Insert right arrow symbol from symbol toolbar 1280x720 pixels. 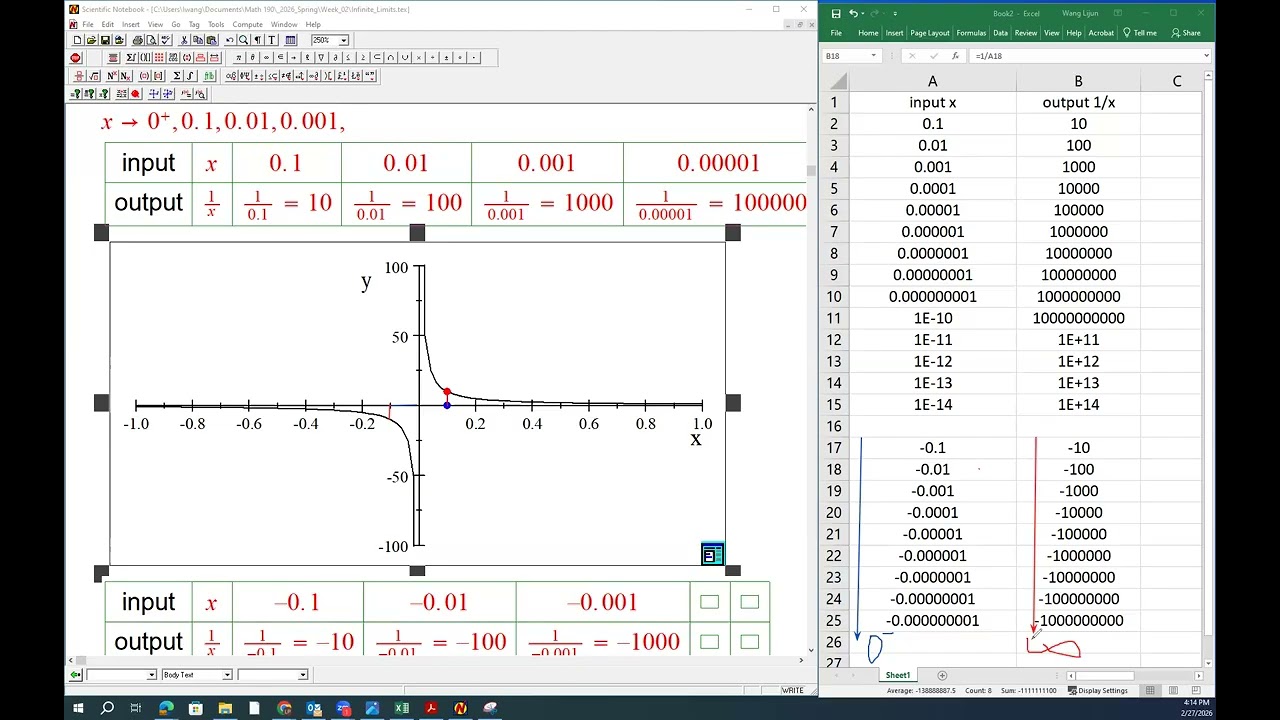[x=293, y=57]
